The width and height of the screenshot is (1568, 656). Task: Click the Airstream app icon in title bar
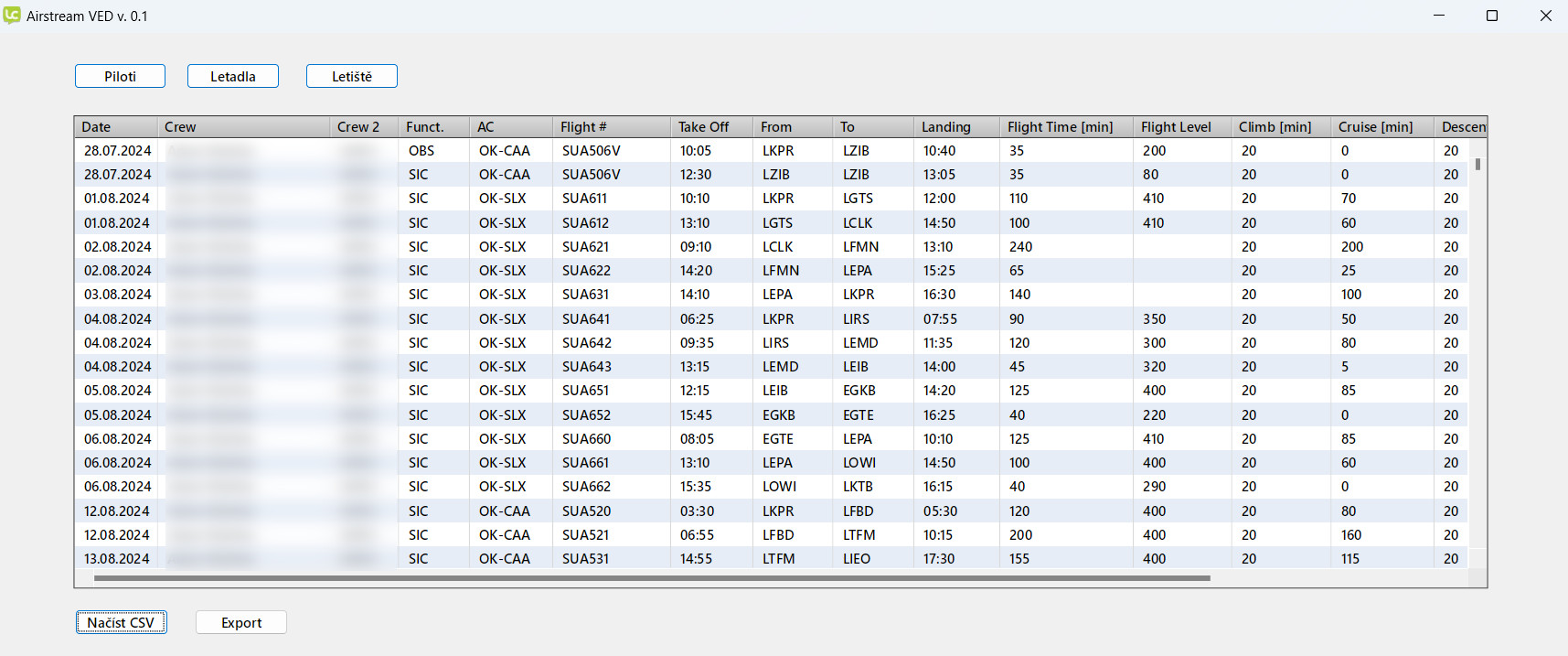click(12, 16)
